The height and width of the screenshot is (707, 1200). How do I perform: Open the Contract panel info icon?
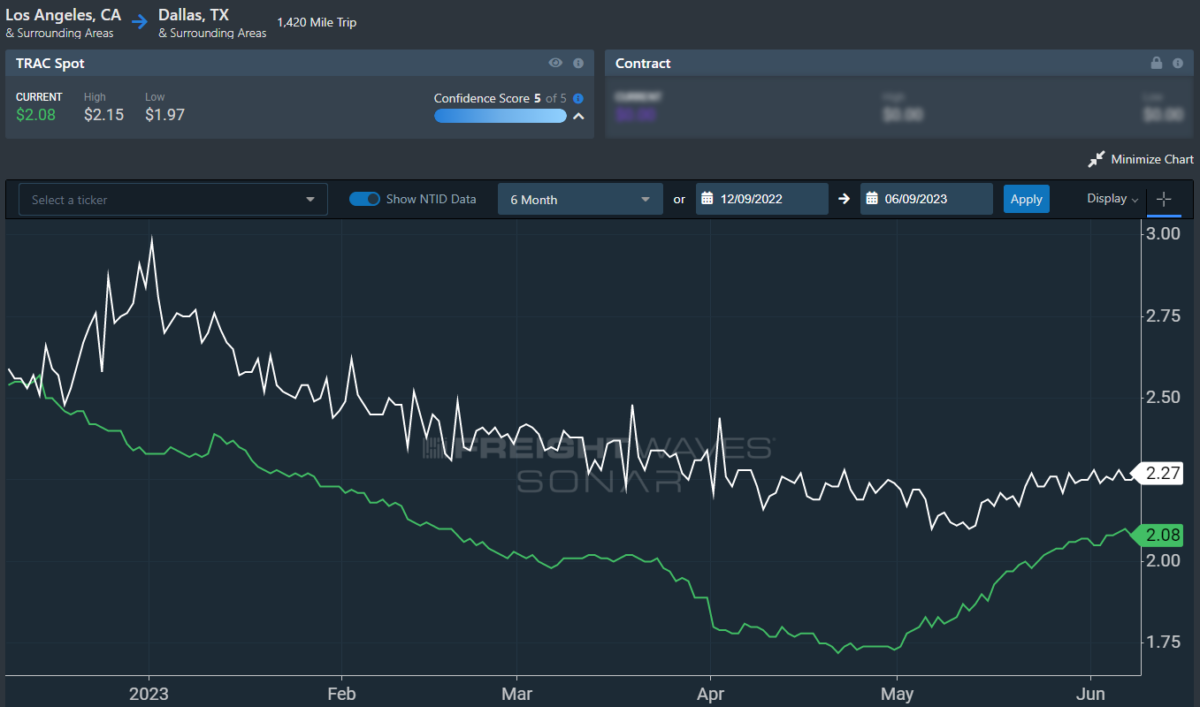coord(1178,63)
